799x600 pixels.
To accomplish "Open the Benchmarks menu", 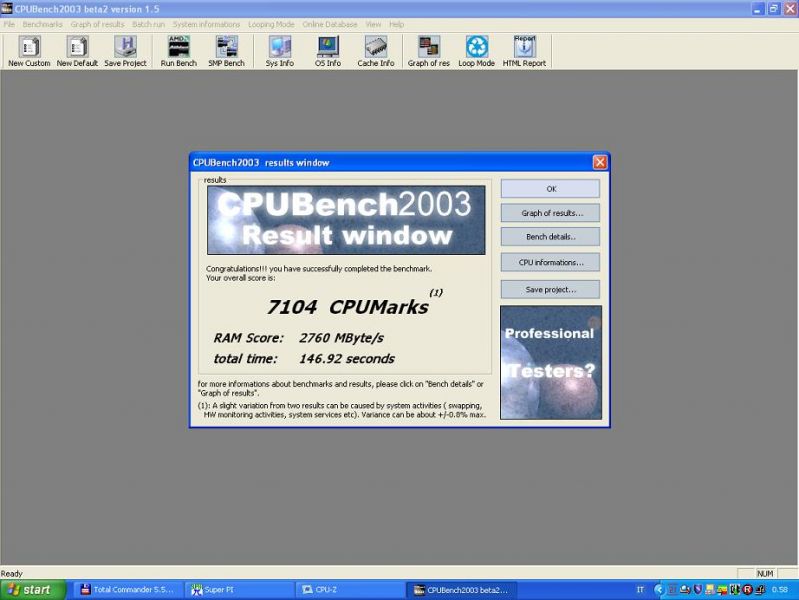I will (x=42, y=24).
